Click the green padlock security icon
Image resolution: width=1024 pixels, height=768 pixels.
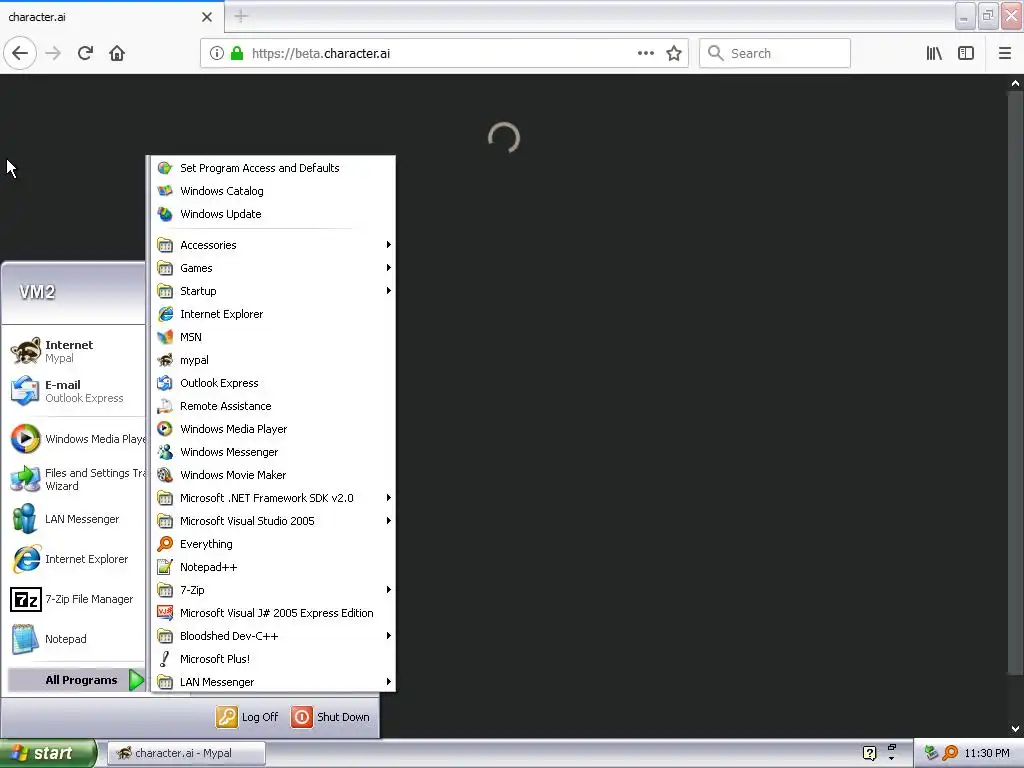(237, 53)
